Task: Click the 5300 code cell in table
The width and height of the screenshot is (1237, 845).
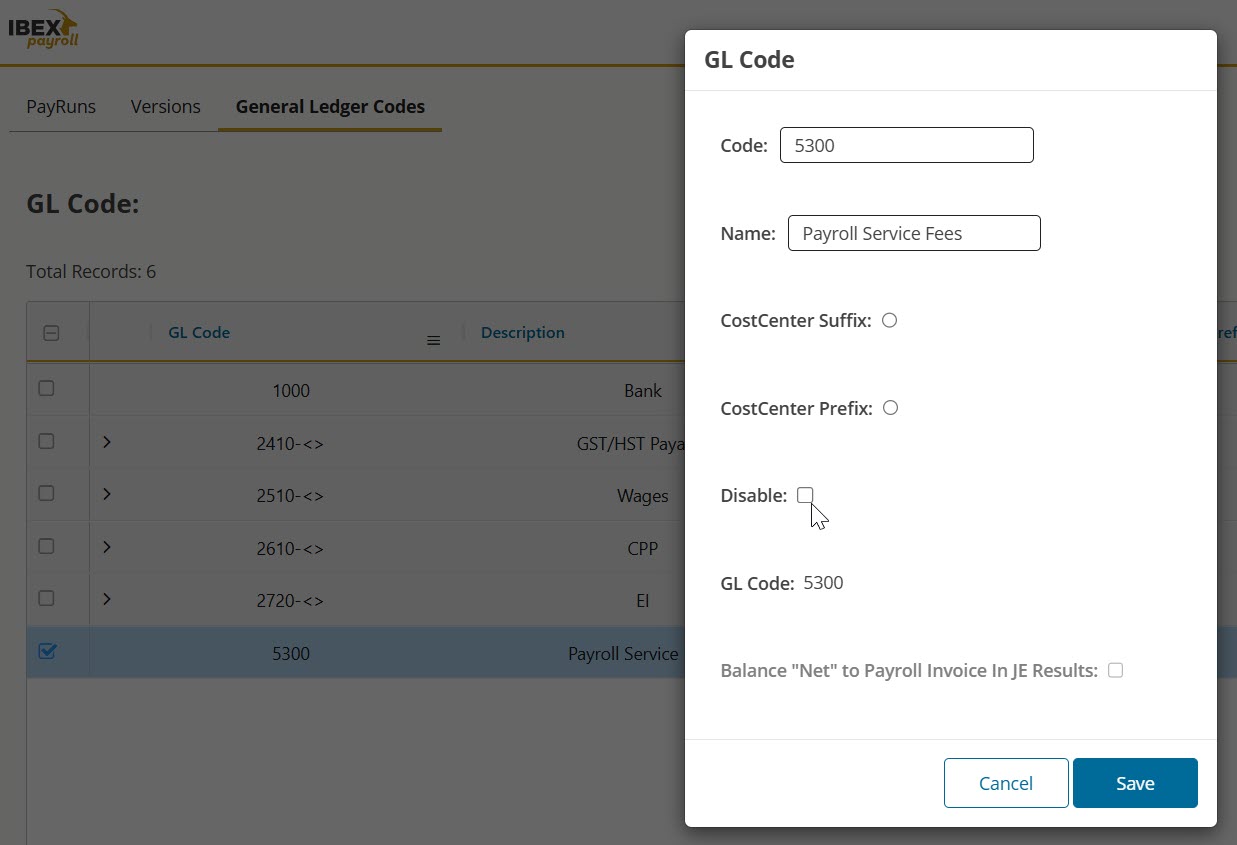Action: pyautogui.click(x=291, y=654)
